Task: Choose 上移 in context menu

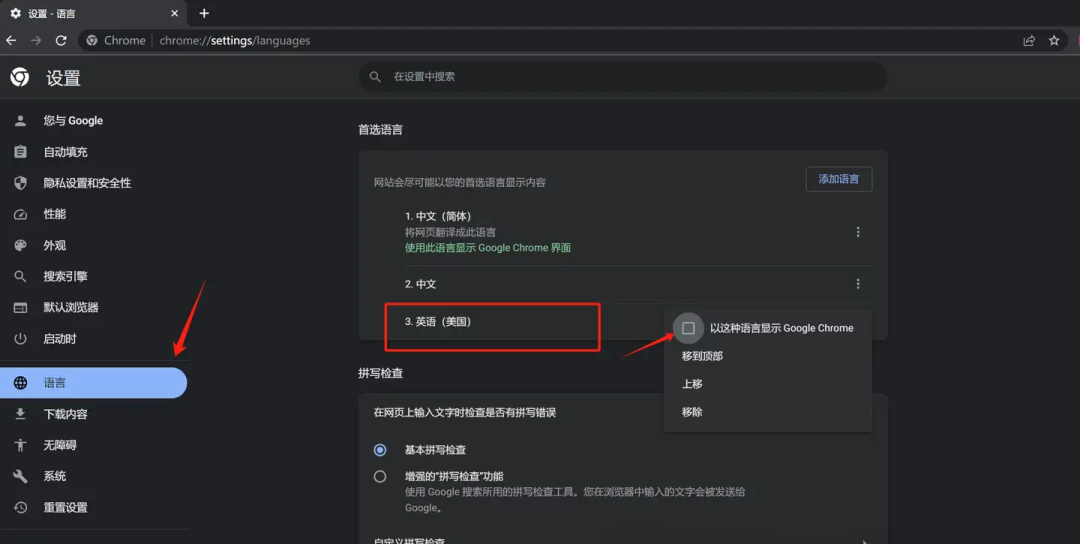Action: point(692,384)
